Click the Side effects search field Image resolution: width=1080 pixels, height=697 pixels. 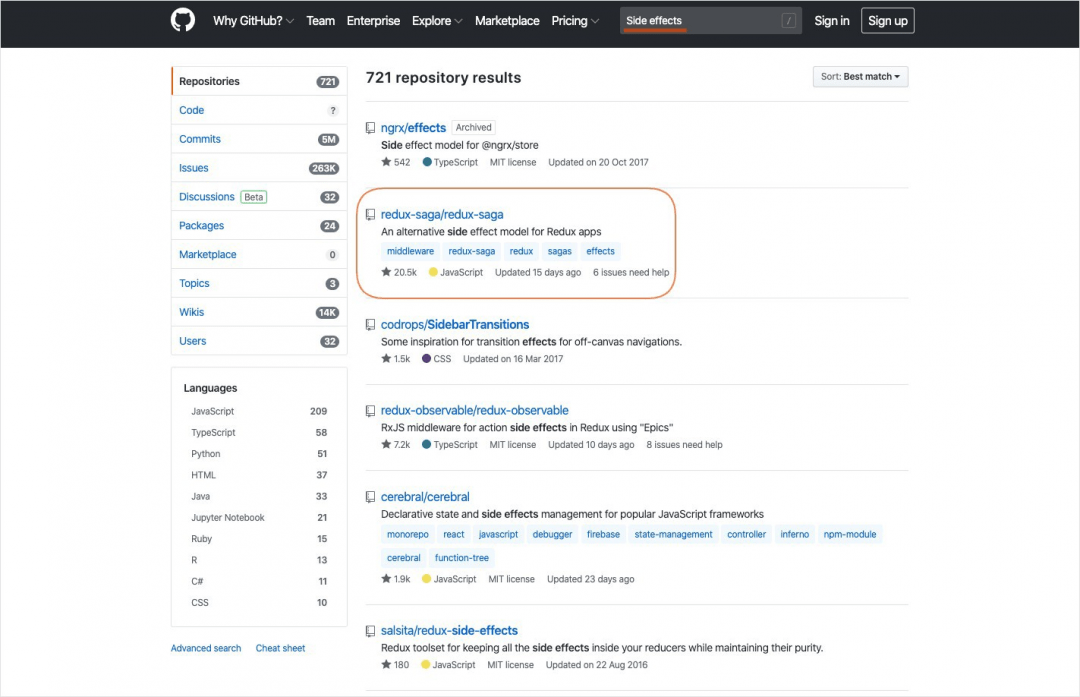[700, 21]
